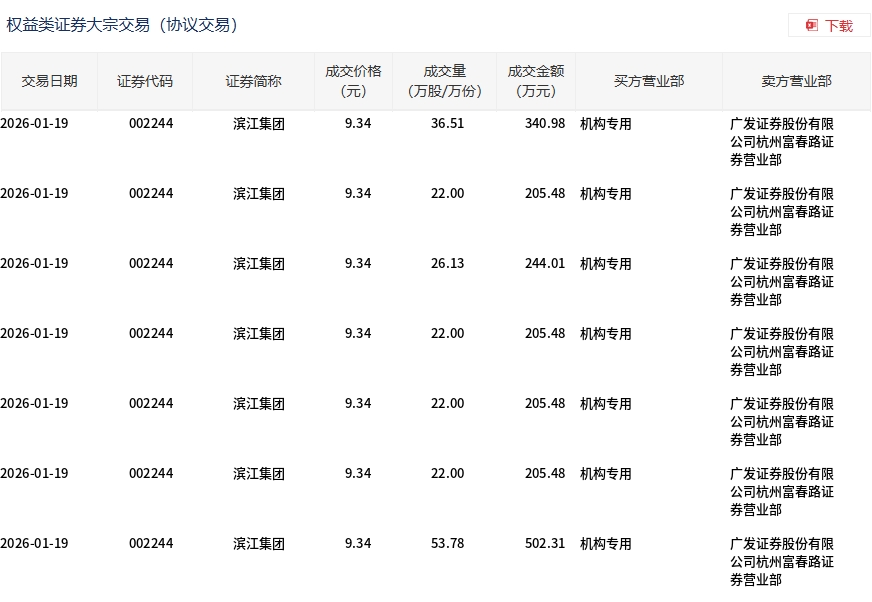Click the 53.78 volume cell
Screen dimensions: 872x602
(x=447, y=544)
